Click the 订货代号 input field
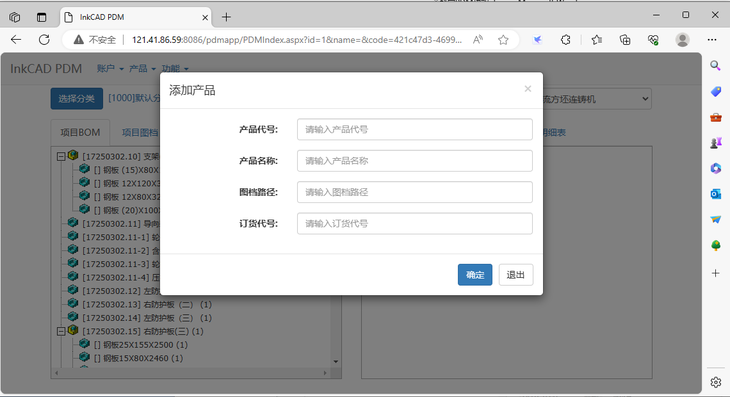Screen dimensions: 730x397 (x=414, y=224)
